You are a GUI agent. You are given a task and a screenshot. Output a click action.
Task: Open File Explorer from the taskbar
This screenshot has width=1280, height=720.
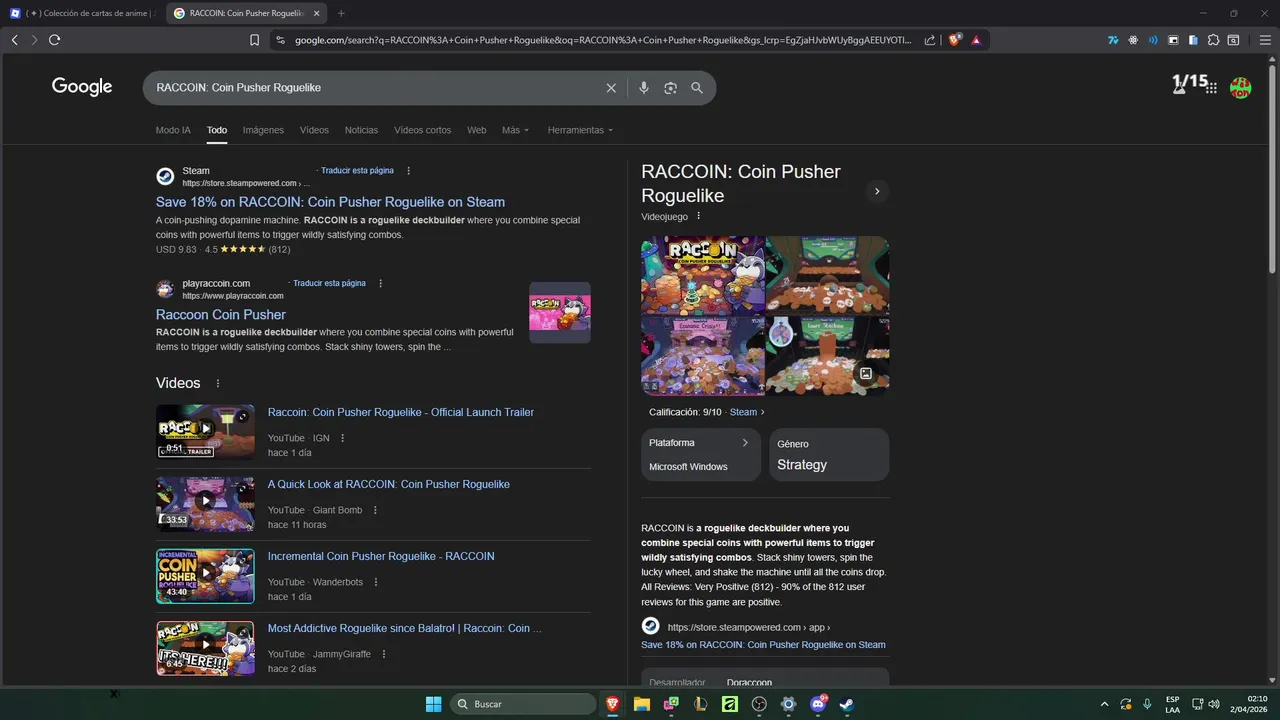click(641, 704)
